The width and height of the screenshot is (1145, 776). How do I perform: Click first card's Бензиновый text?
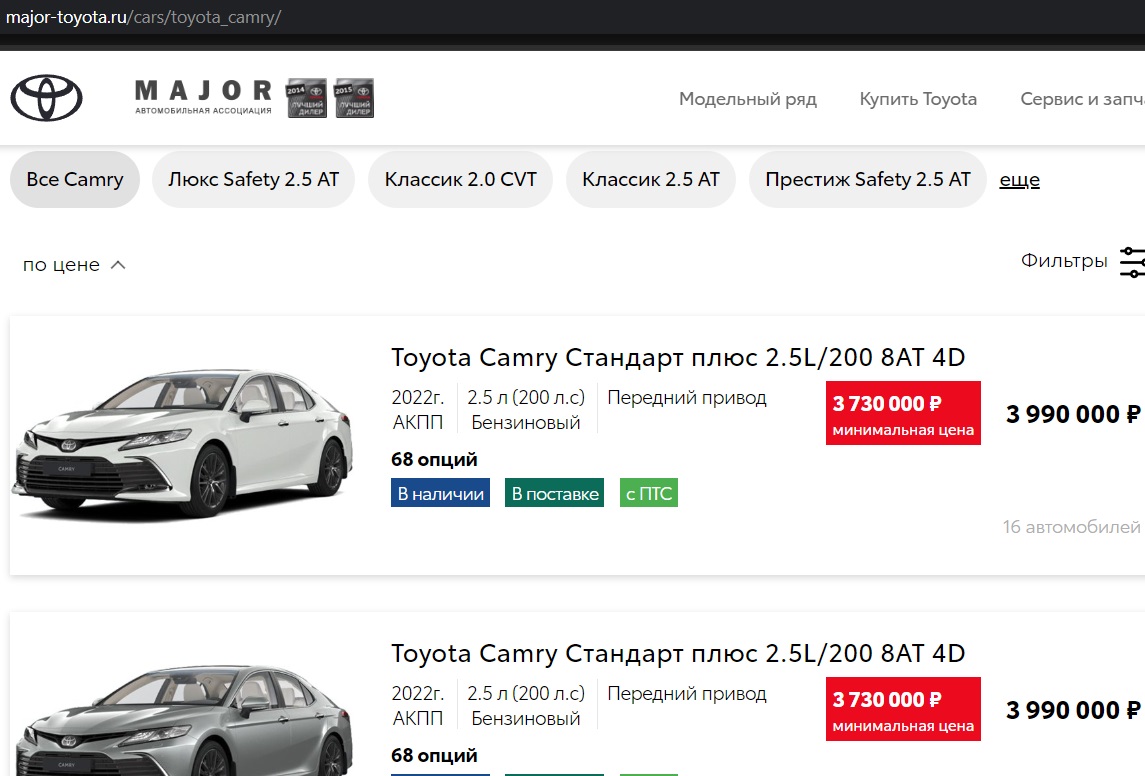pos(526,423)
